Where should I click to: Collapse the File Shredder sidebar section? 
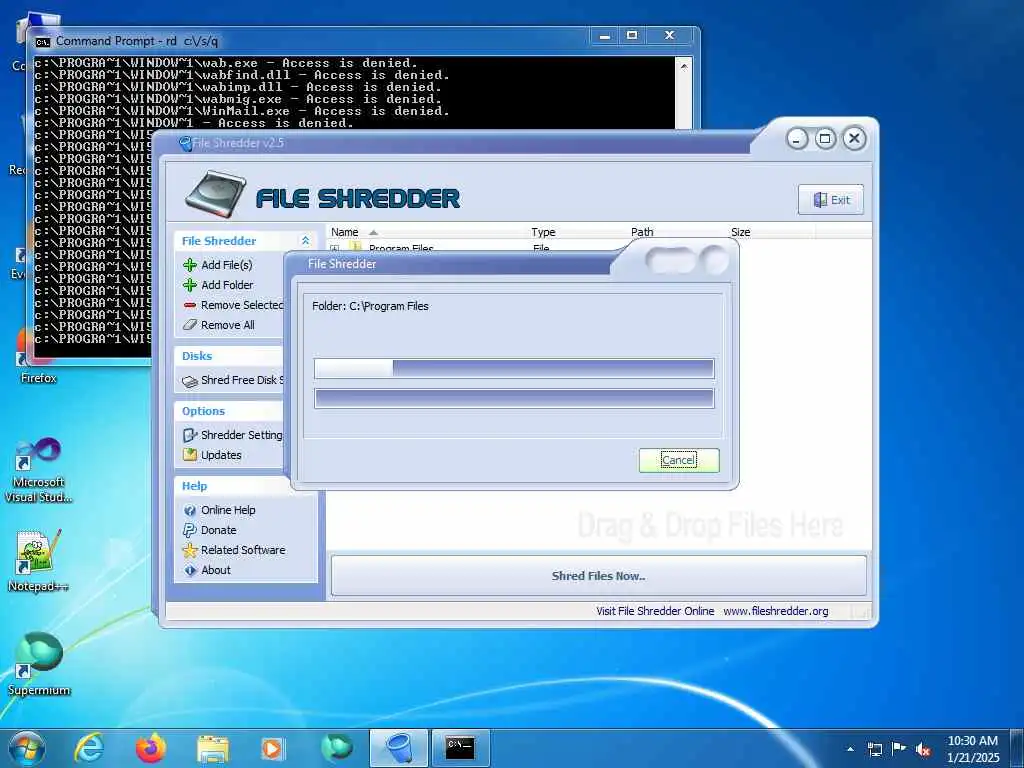pos(305,241)
